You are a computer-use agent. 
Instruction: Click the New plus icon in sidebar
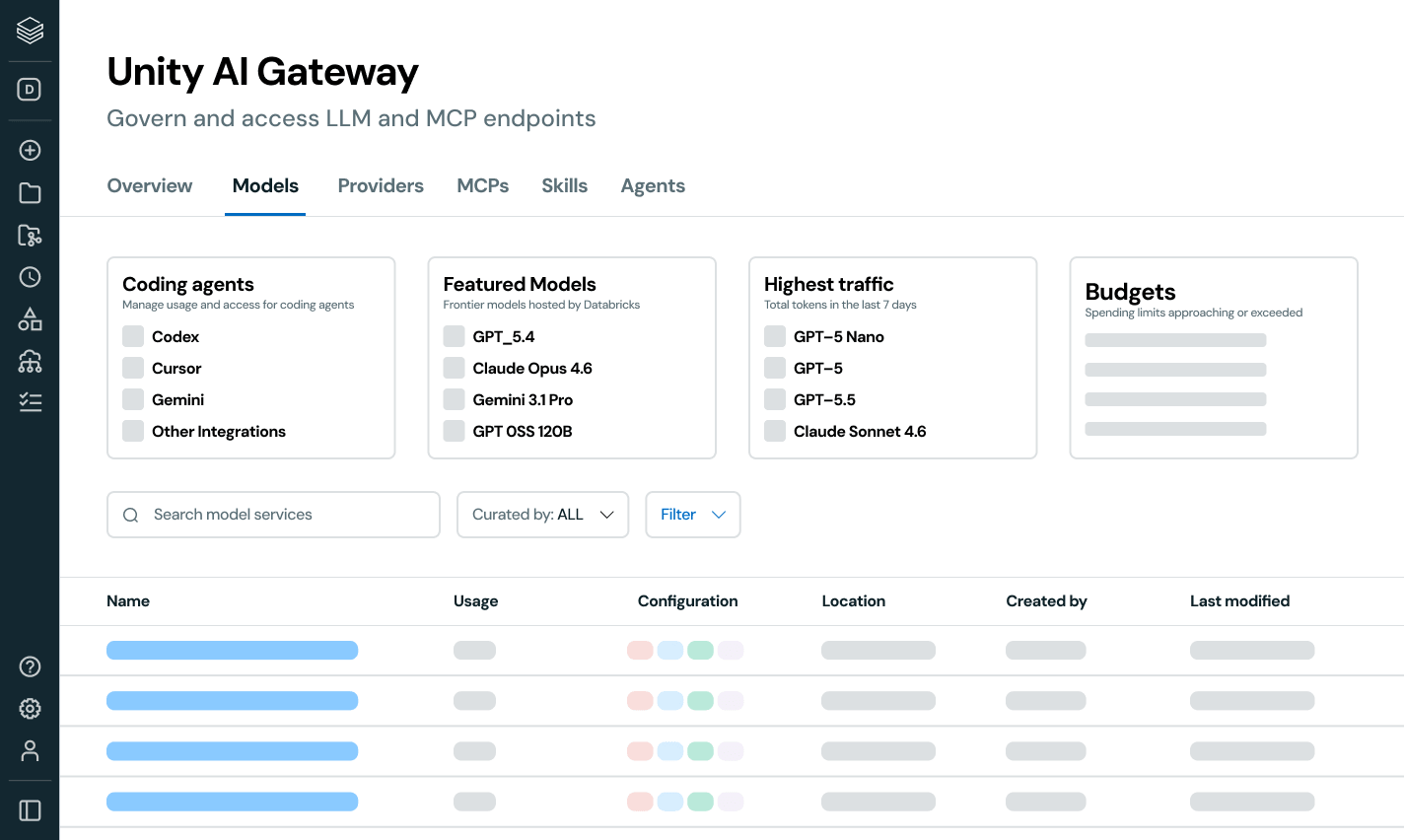[30, 151]
